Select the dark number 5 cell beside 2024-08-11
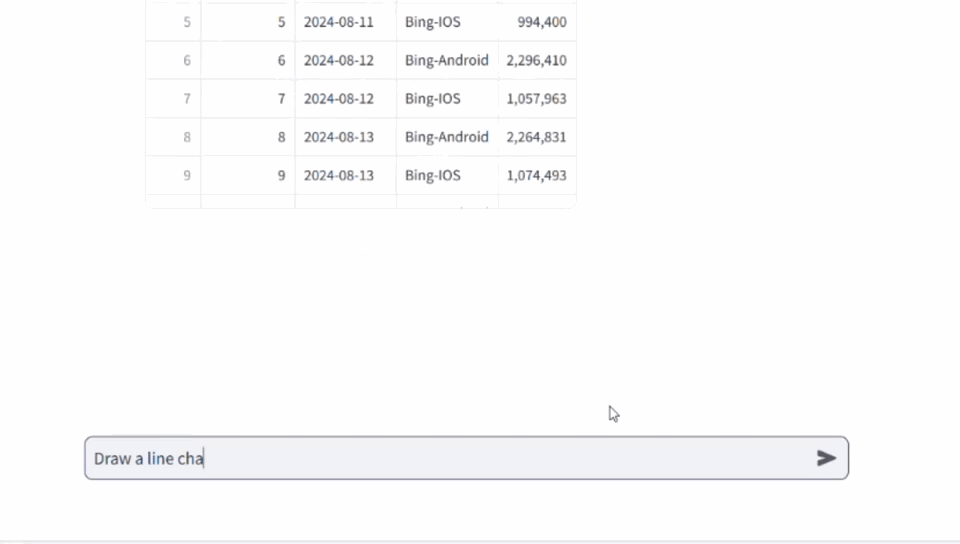Screen dimensions: 960x544 pos(248,22)
